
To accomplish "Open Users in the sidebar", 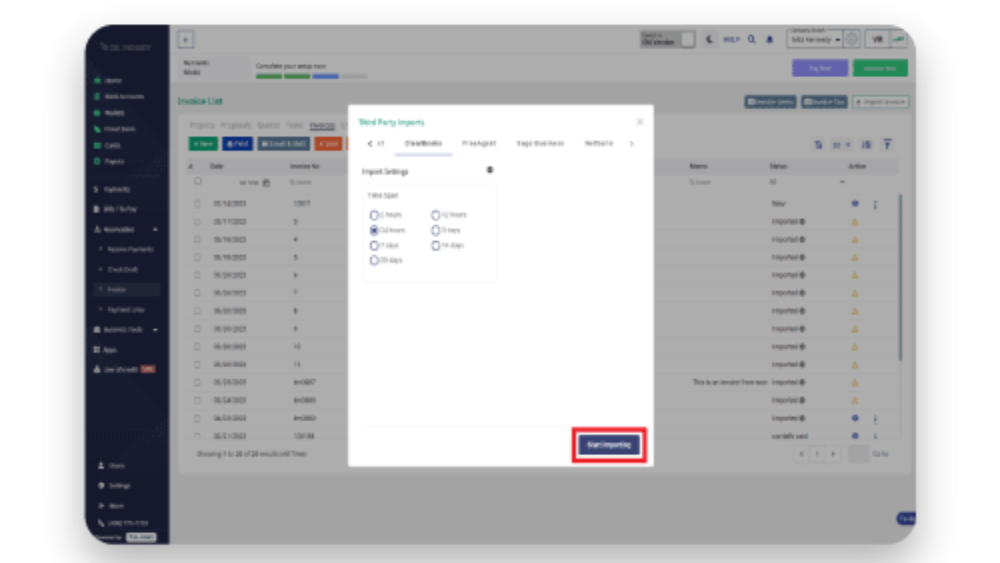I will tap(112, 465).
